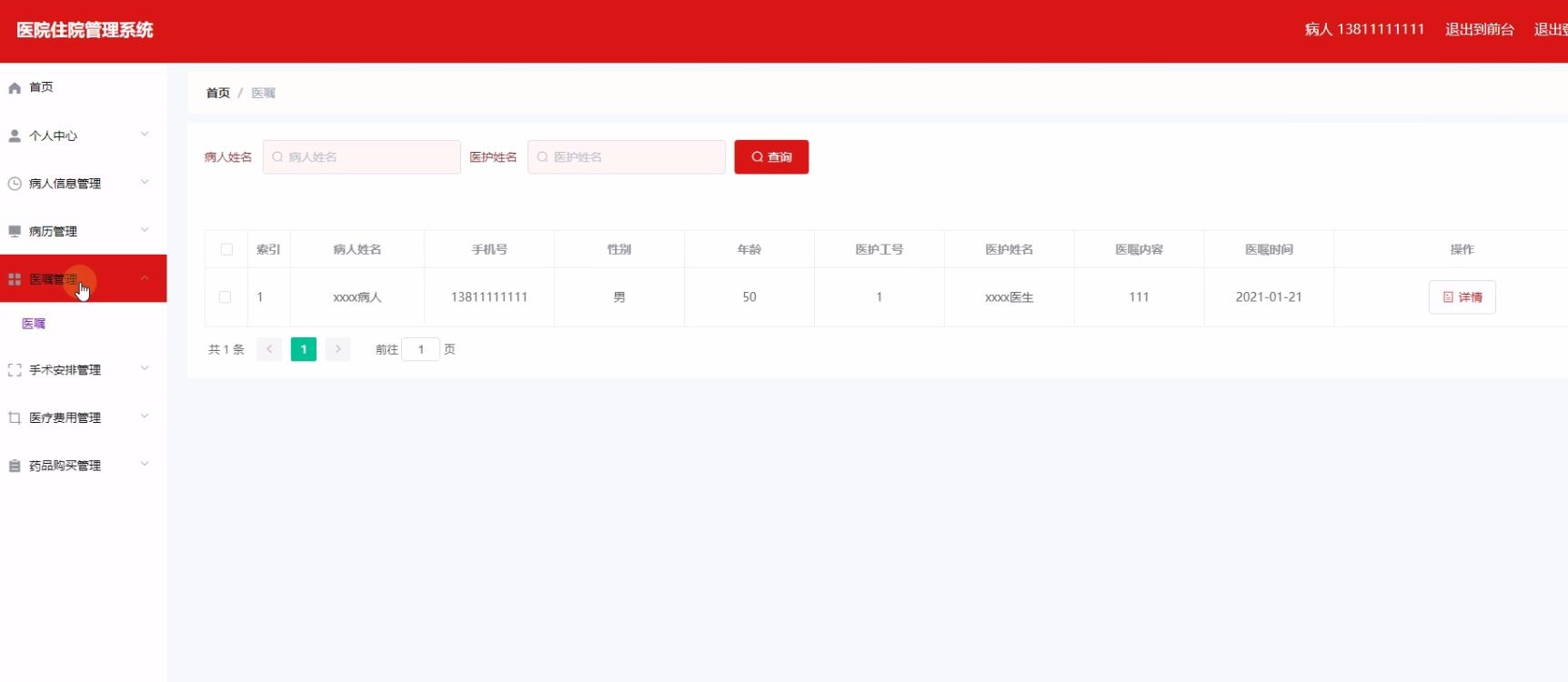Screen dimensions: 1568x682
Task: Click the frame icon beside 手术安排管理
Action: [x=15, y=370]
